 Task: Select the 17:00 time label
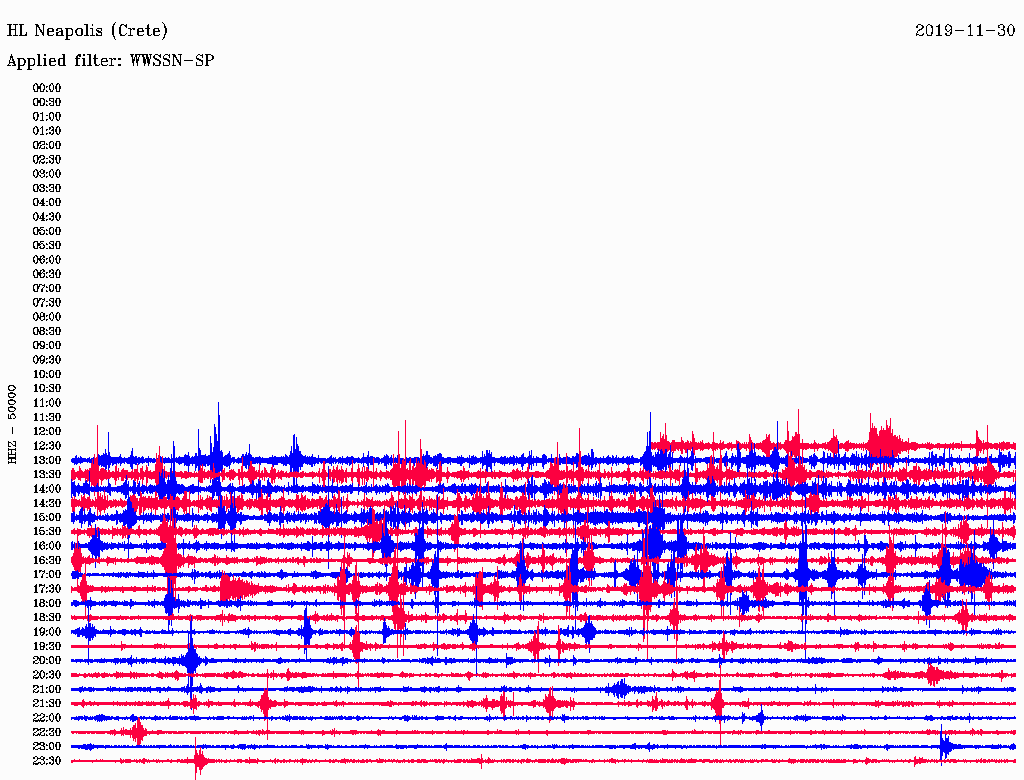47,575
